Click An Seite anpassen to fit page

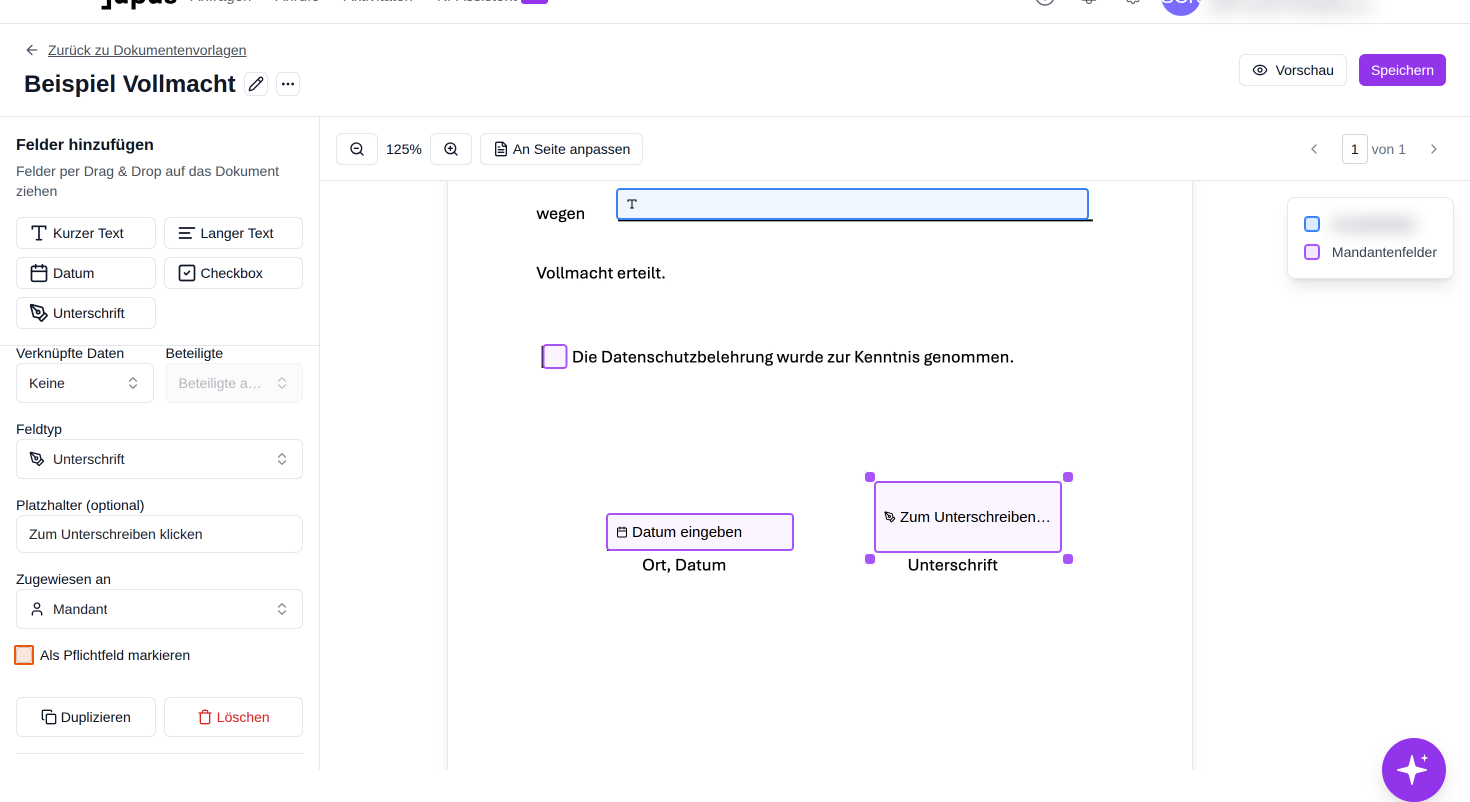click(561, 149)
